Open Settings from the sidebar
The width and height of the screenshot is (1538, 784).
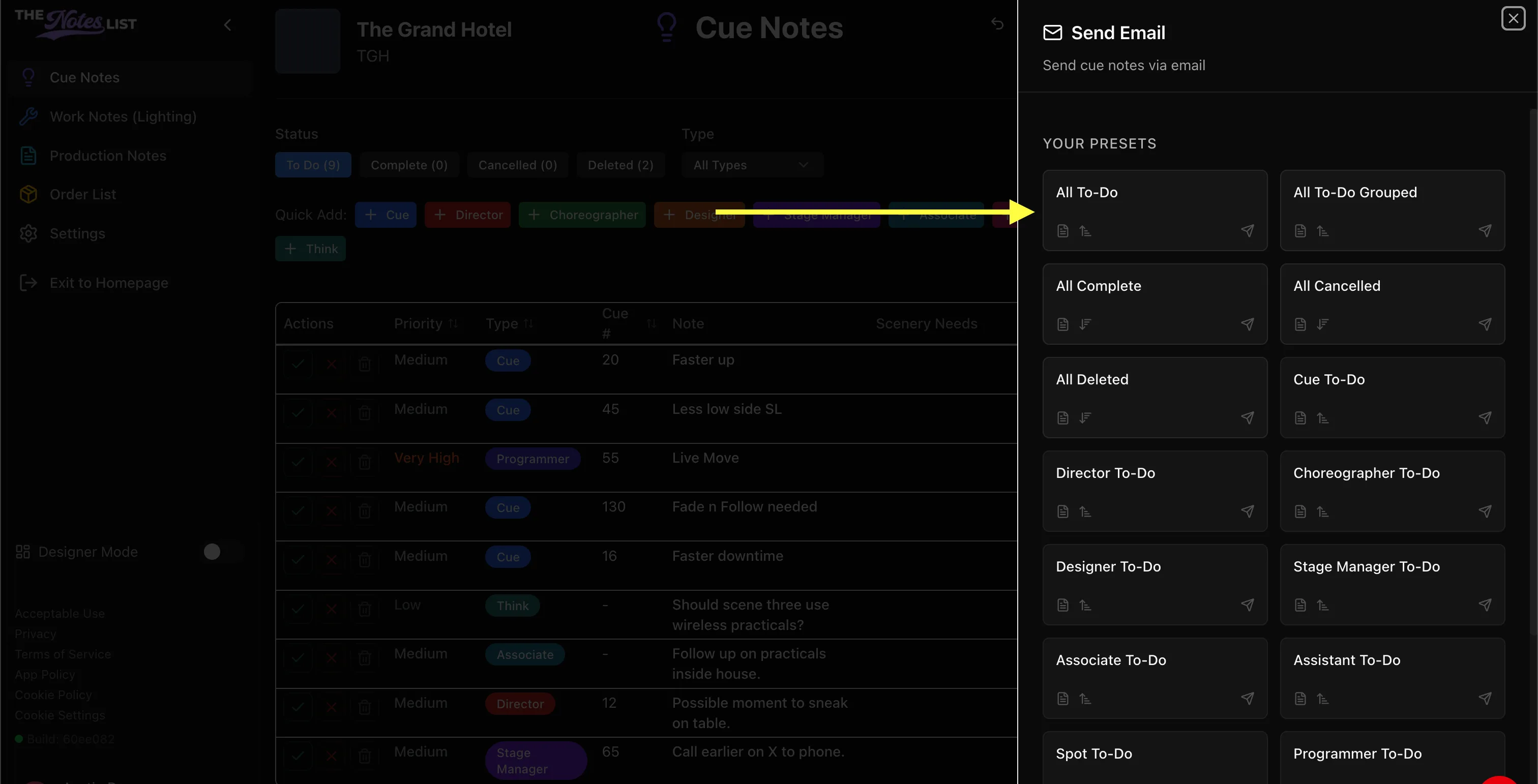pos(130,234)
